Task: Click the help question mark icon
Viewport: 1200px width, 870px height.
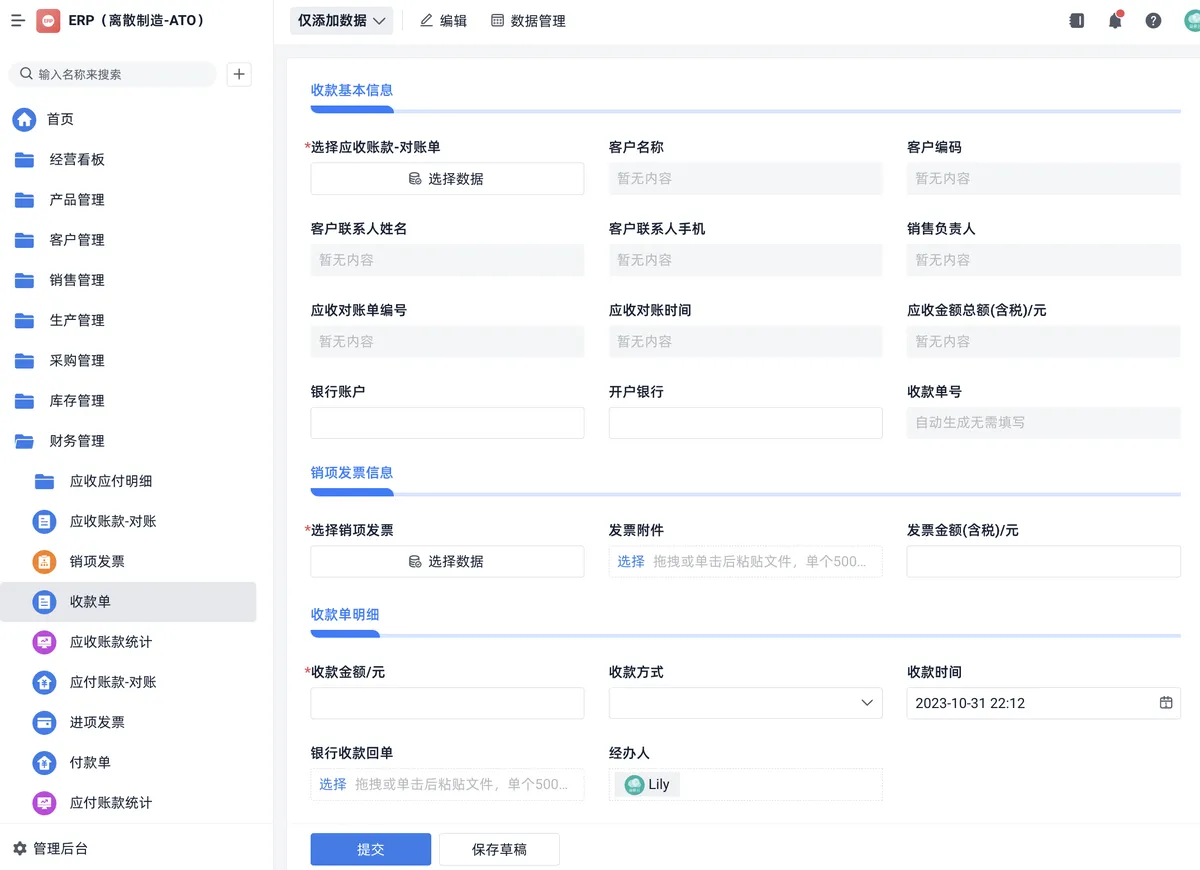Action: (1153, 20)
